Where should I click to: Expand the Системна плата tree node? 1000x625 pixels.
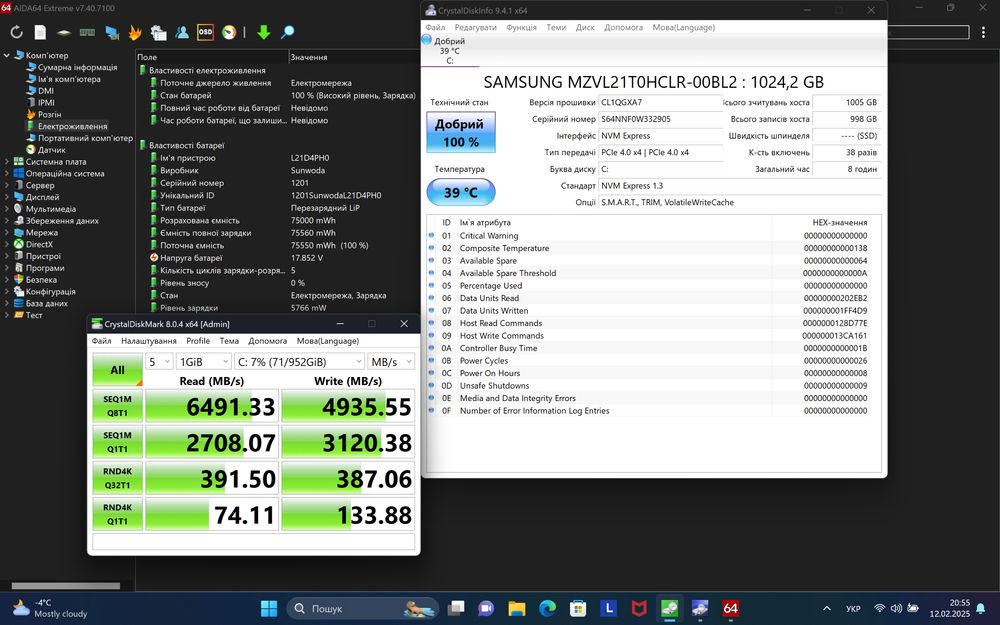pyautogui.click(x=6, y=162)
